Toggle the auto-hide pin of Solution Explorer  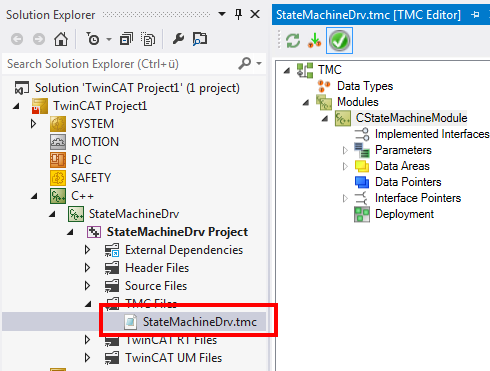(x=238, y=14)
